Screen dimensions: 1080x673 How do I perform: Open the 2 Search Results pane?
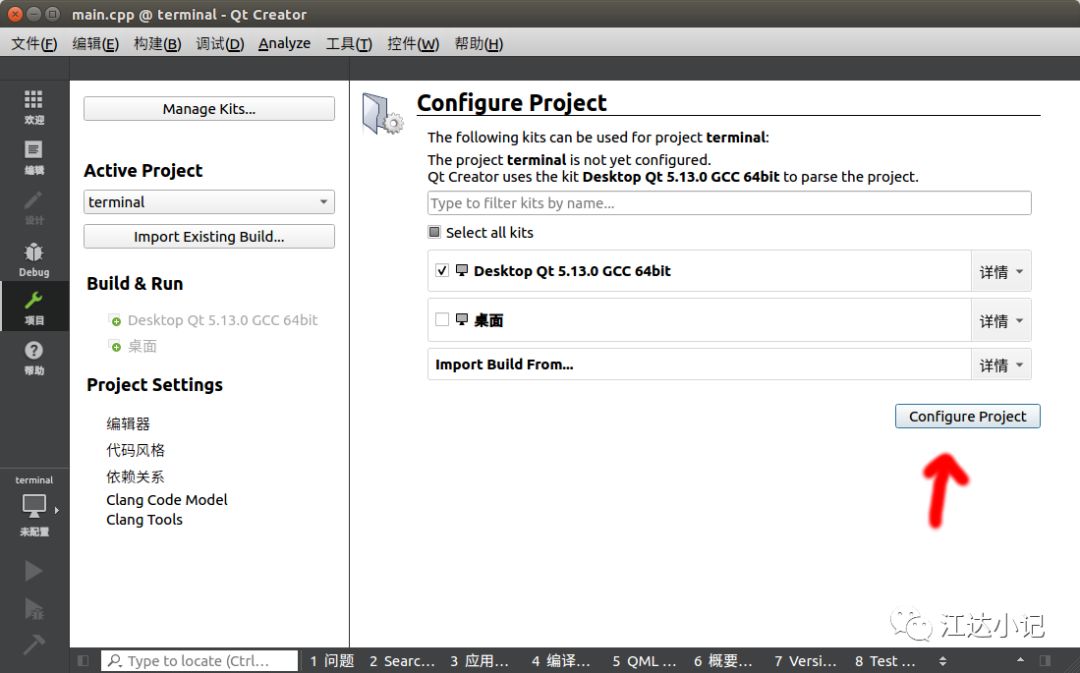(x=402, y=661)
